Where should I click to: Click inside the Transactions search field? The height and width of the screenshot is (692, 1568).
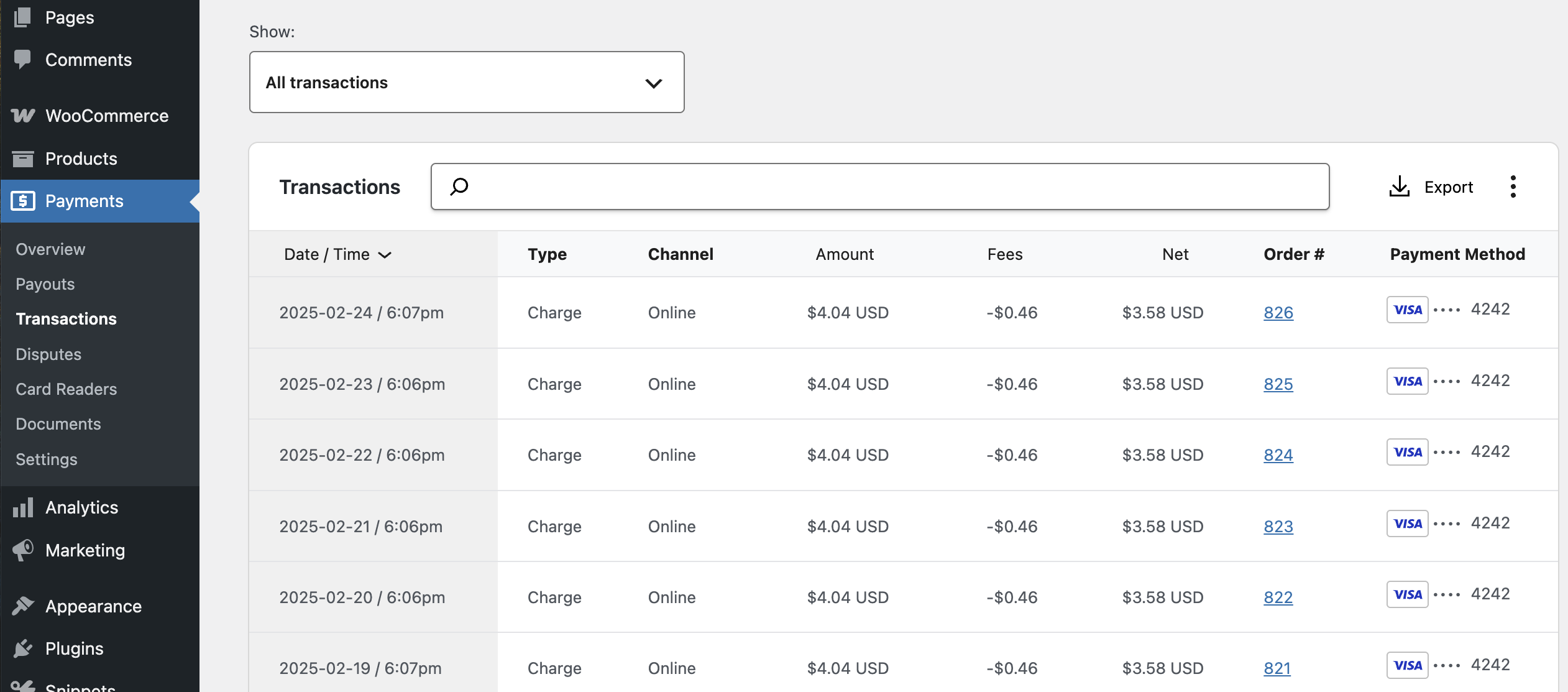pos(870,186)
